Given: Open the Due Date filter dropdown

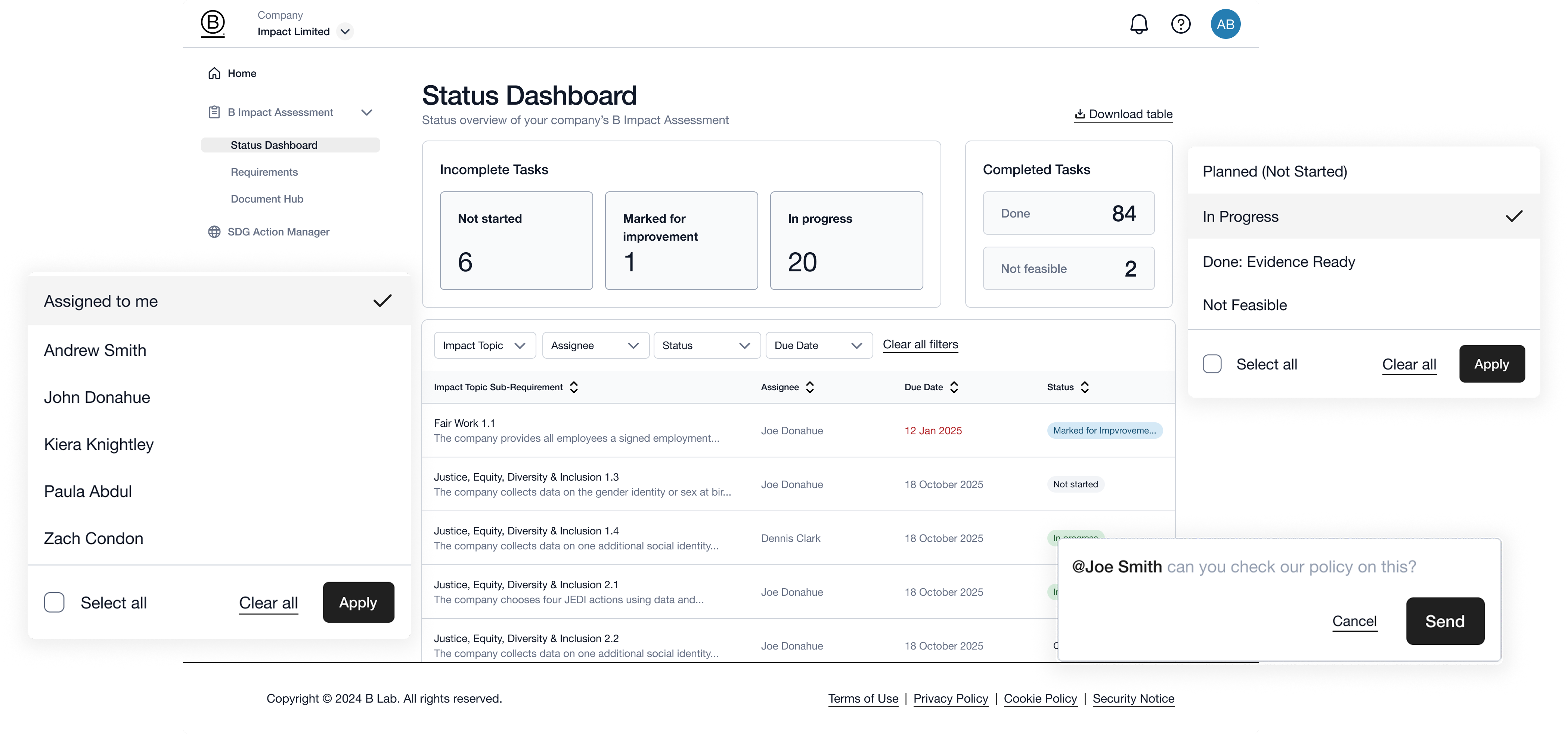Looking at the screenshot, I should (819, 345).
